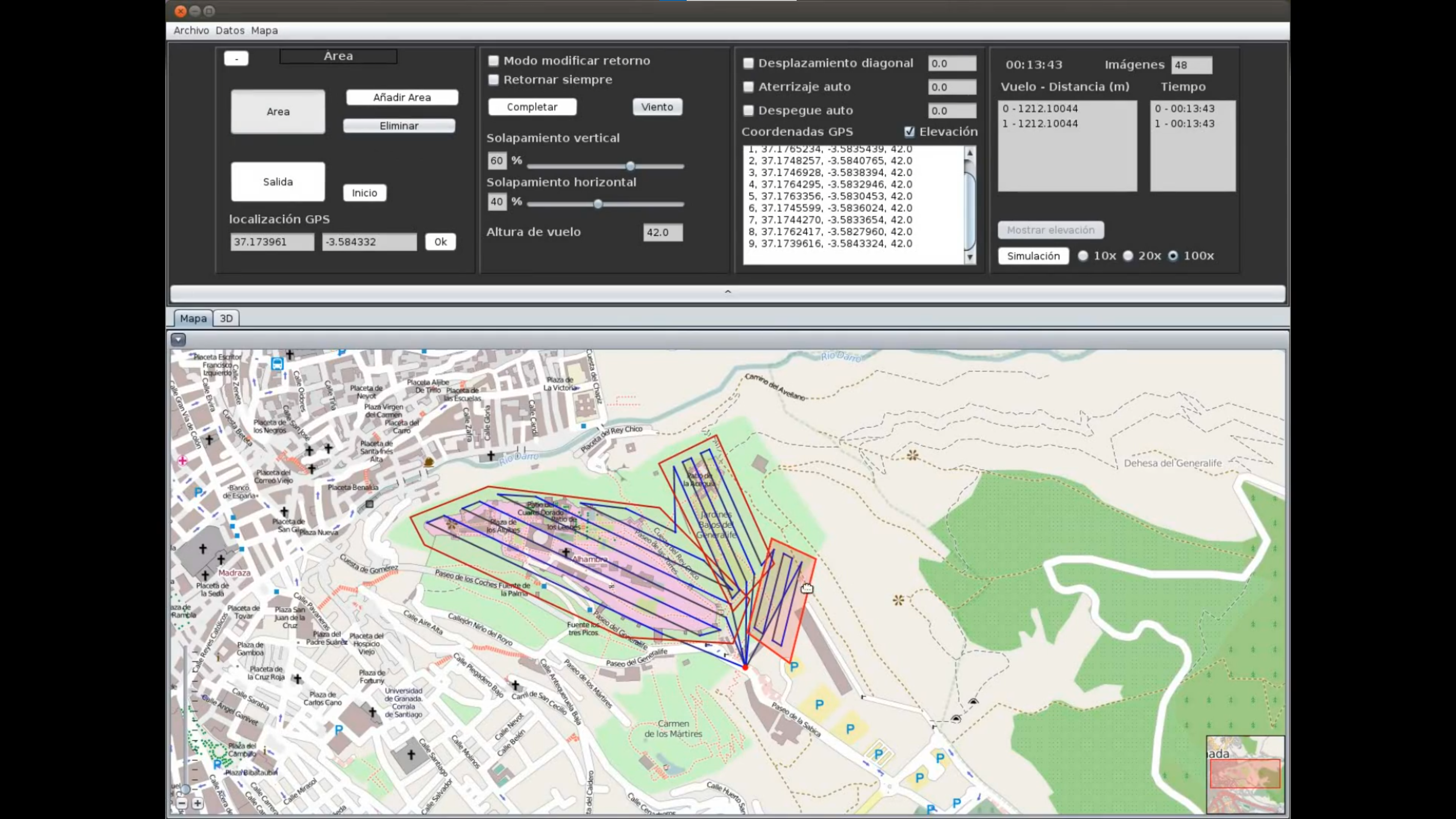1456x819 pixels.
Task: Click the Altura de vuelo input field
Action: [662, 232]
